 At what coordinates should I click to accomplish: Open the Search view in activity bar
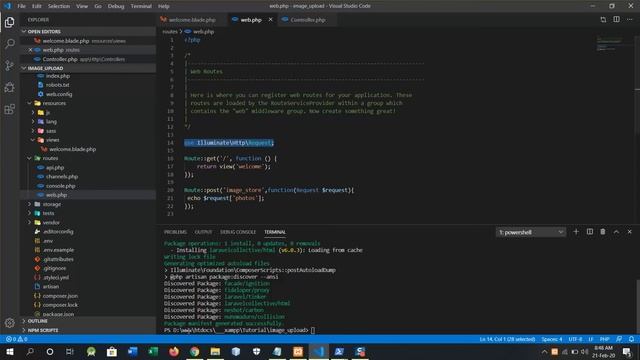click(x=9, y=43)
